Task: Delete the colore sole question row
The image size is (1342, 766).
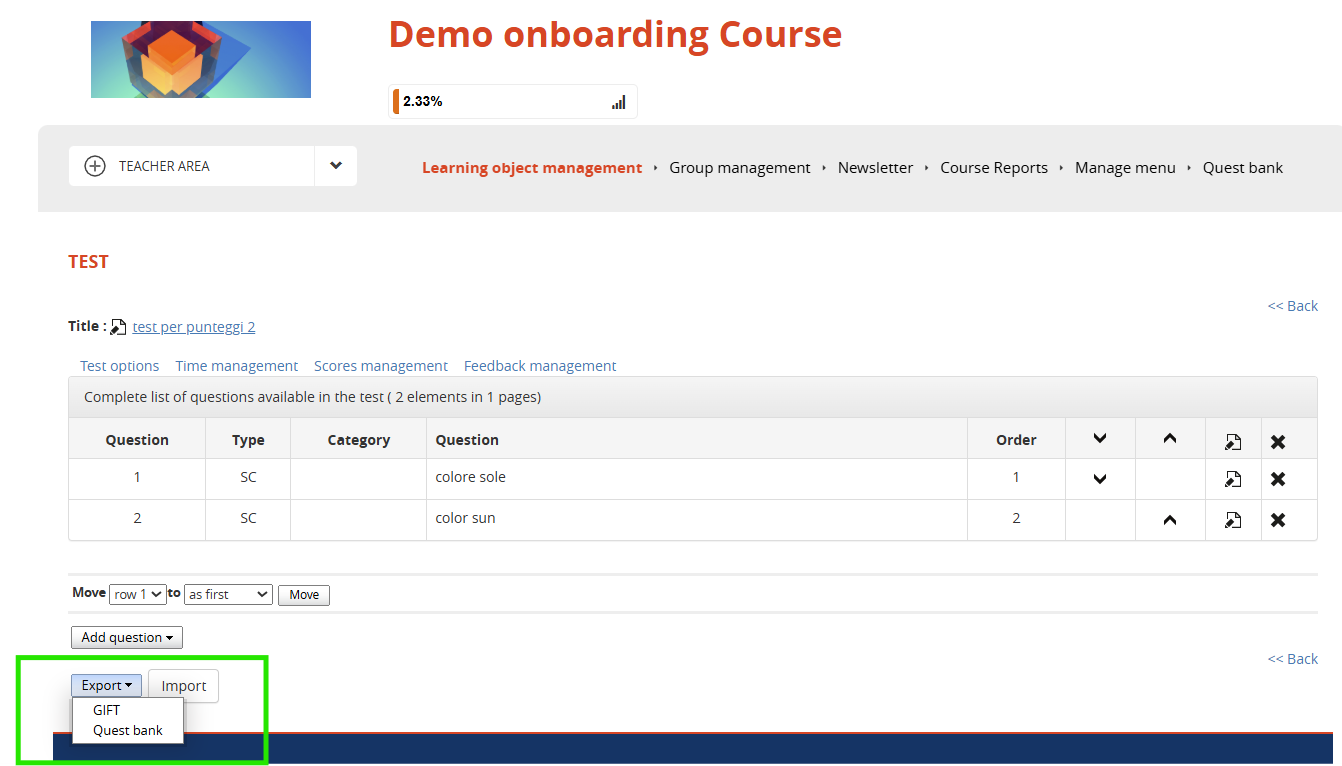Action: coord(1277,479)
